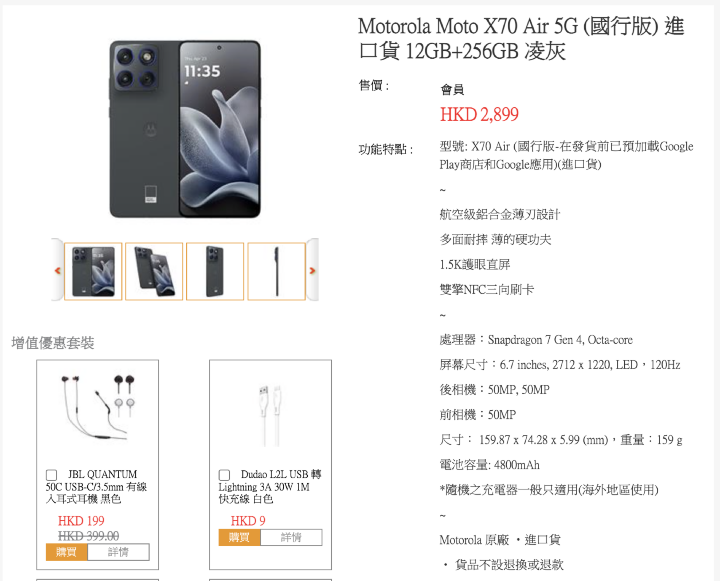Click 購買 button under JBL earphones
This screenshot has width=720, height=581.
click(67, 552)
